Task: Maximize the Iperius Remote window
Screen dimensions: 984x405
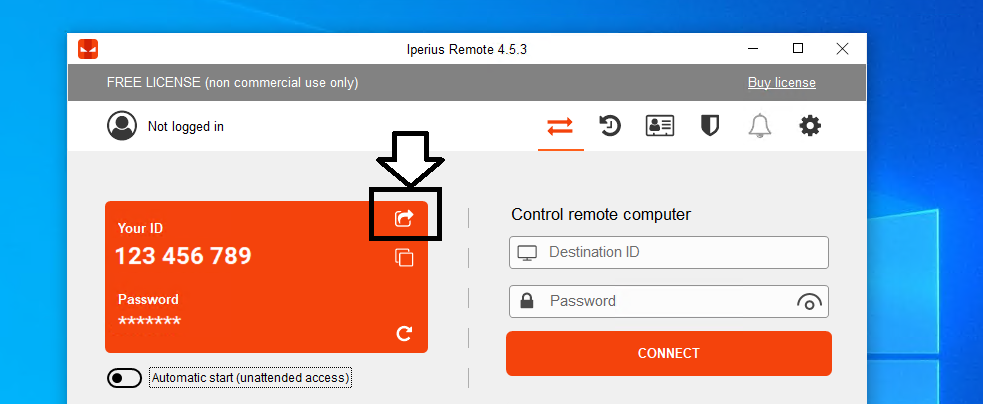Action: tap(798, 48)
